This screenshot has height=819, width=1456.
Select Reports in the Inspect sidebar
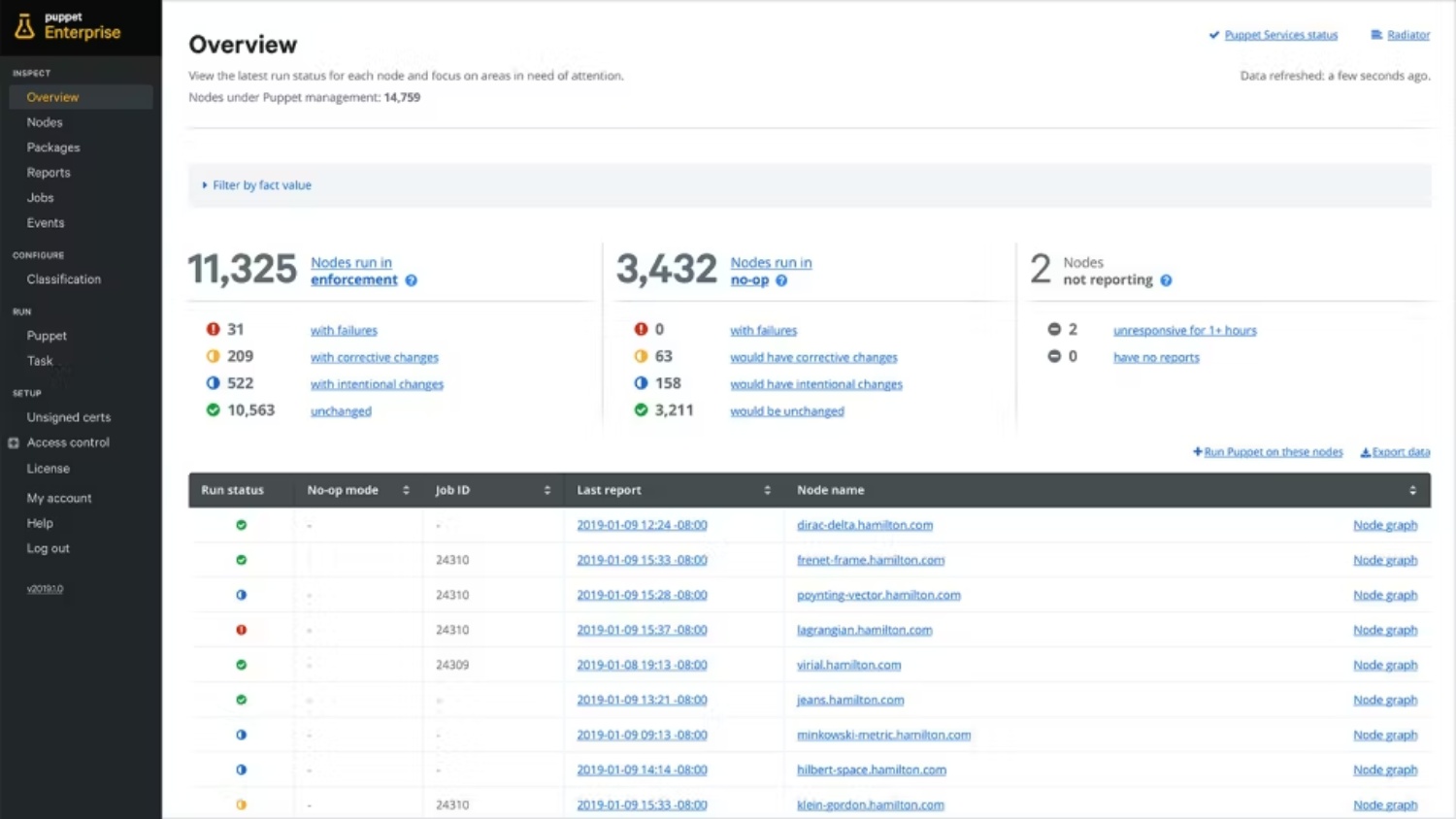pos(49,172)
